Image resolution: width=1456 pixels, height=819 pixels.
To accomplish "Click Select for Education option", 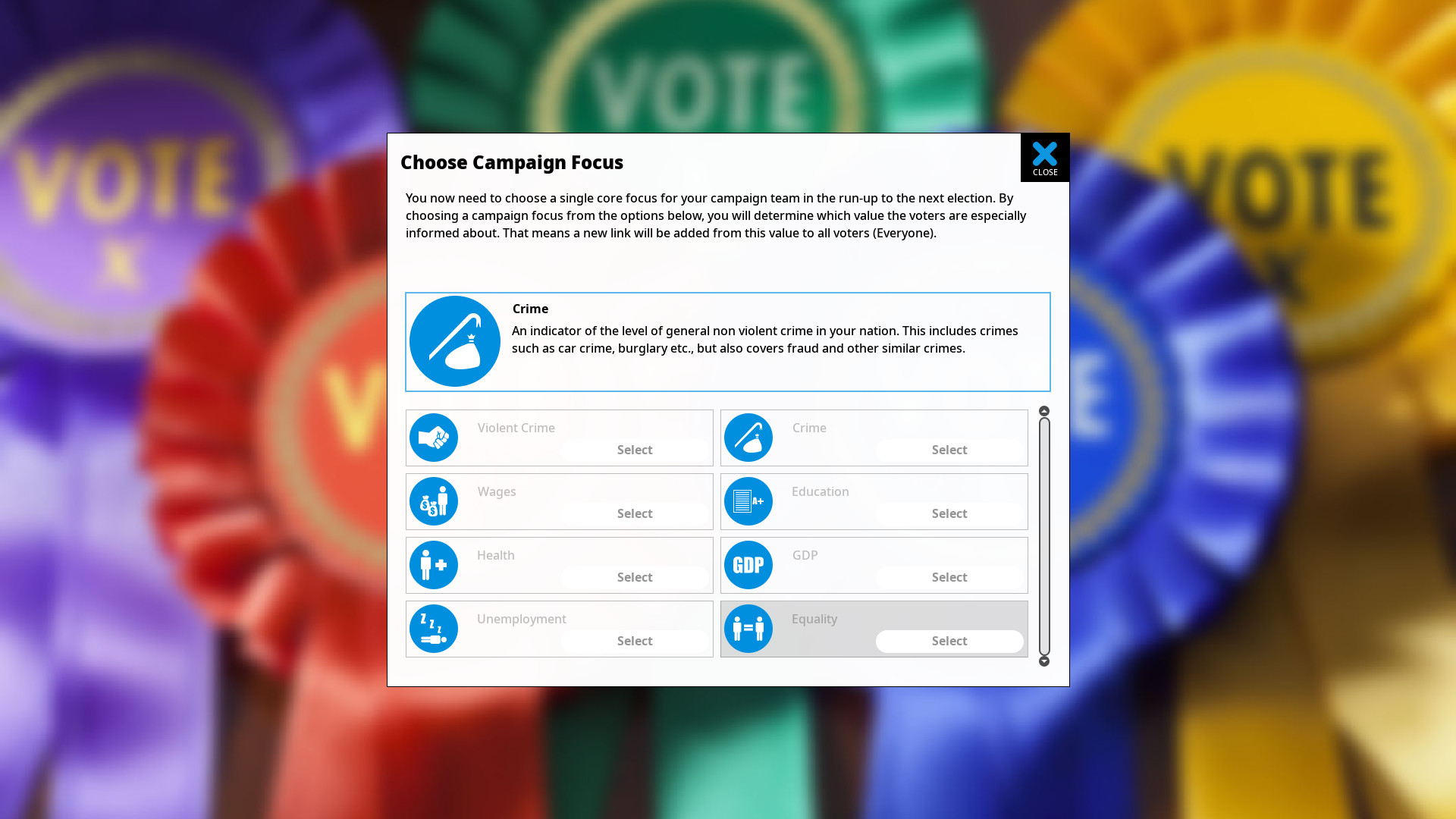I will point(949,513).
